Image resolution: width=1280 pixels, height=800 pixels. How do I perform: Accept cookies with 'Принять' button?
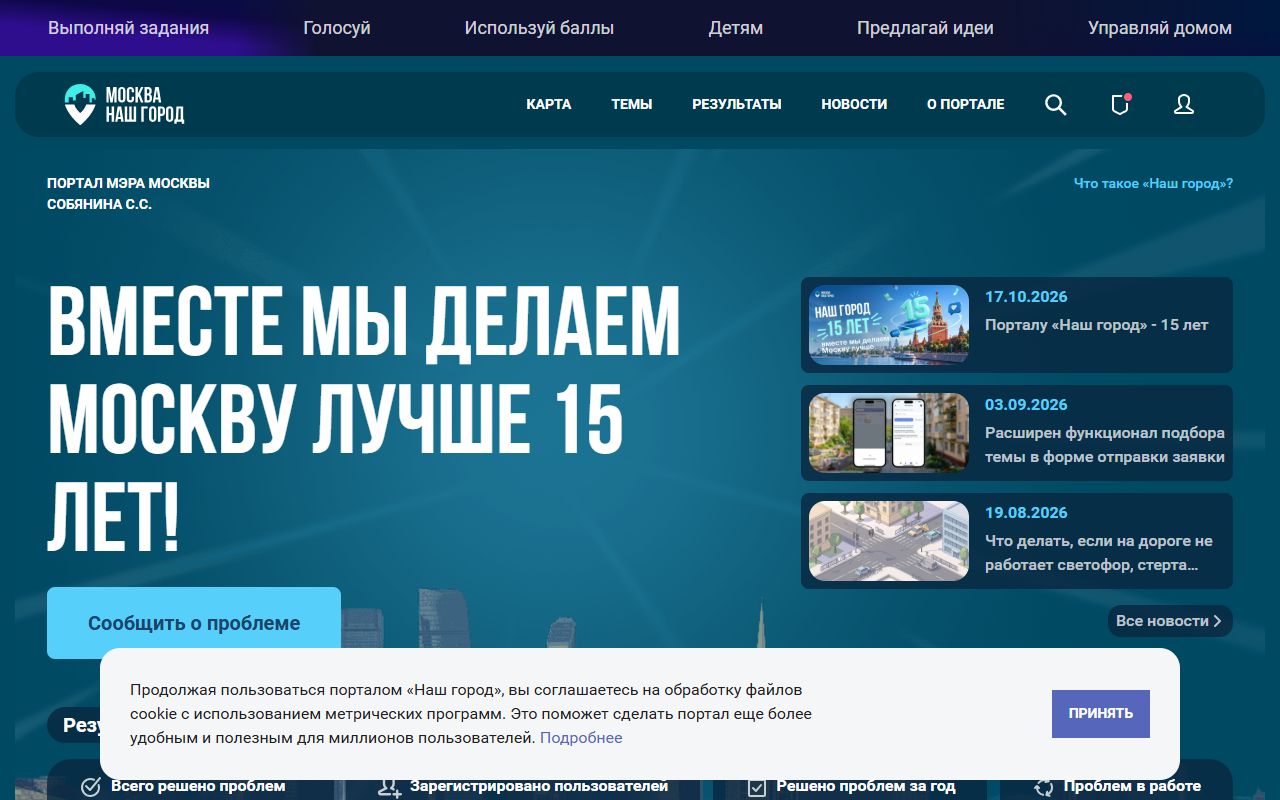coord(1101,714)
